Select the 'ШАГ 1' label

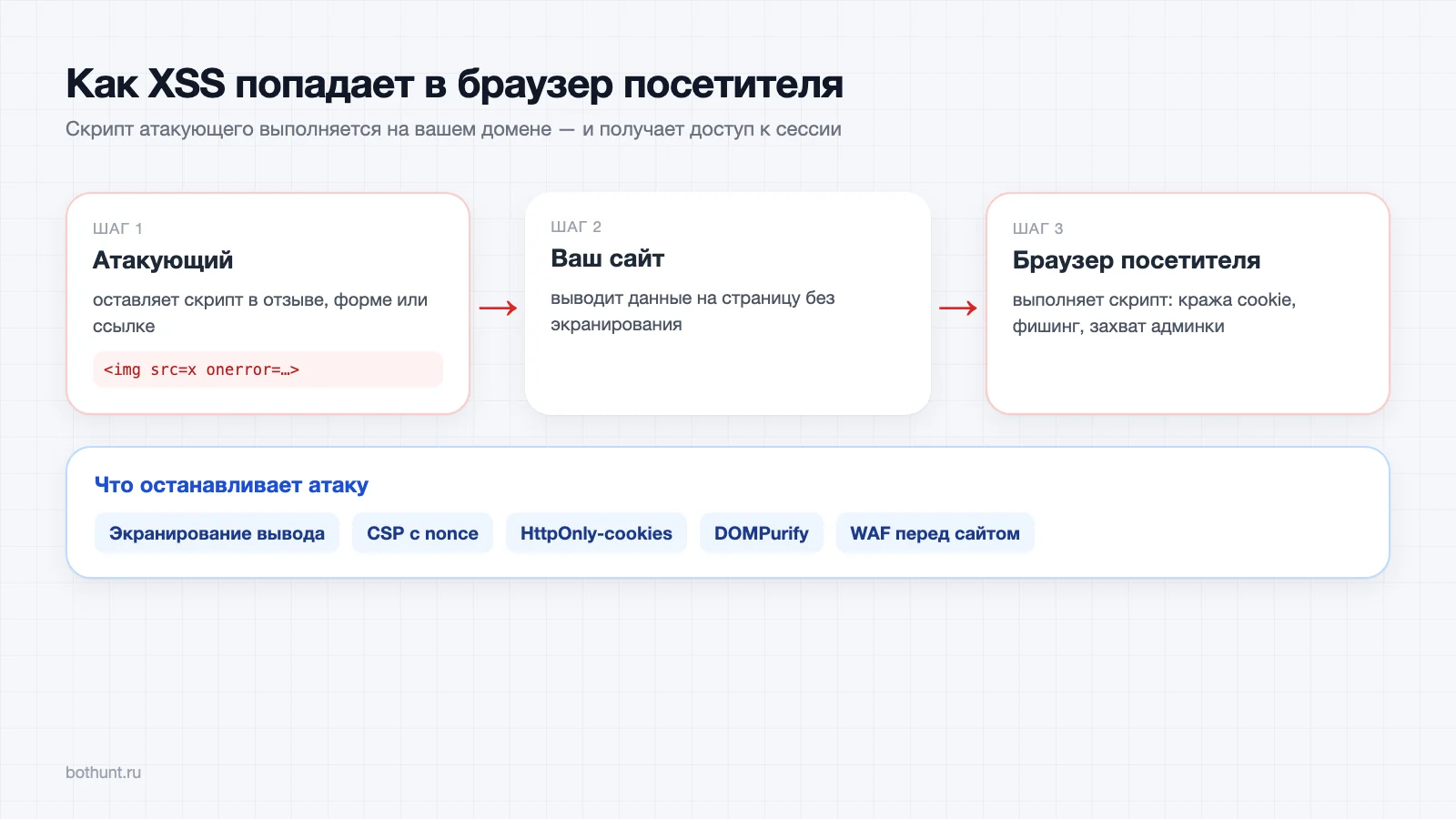coord(117,228)
